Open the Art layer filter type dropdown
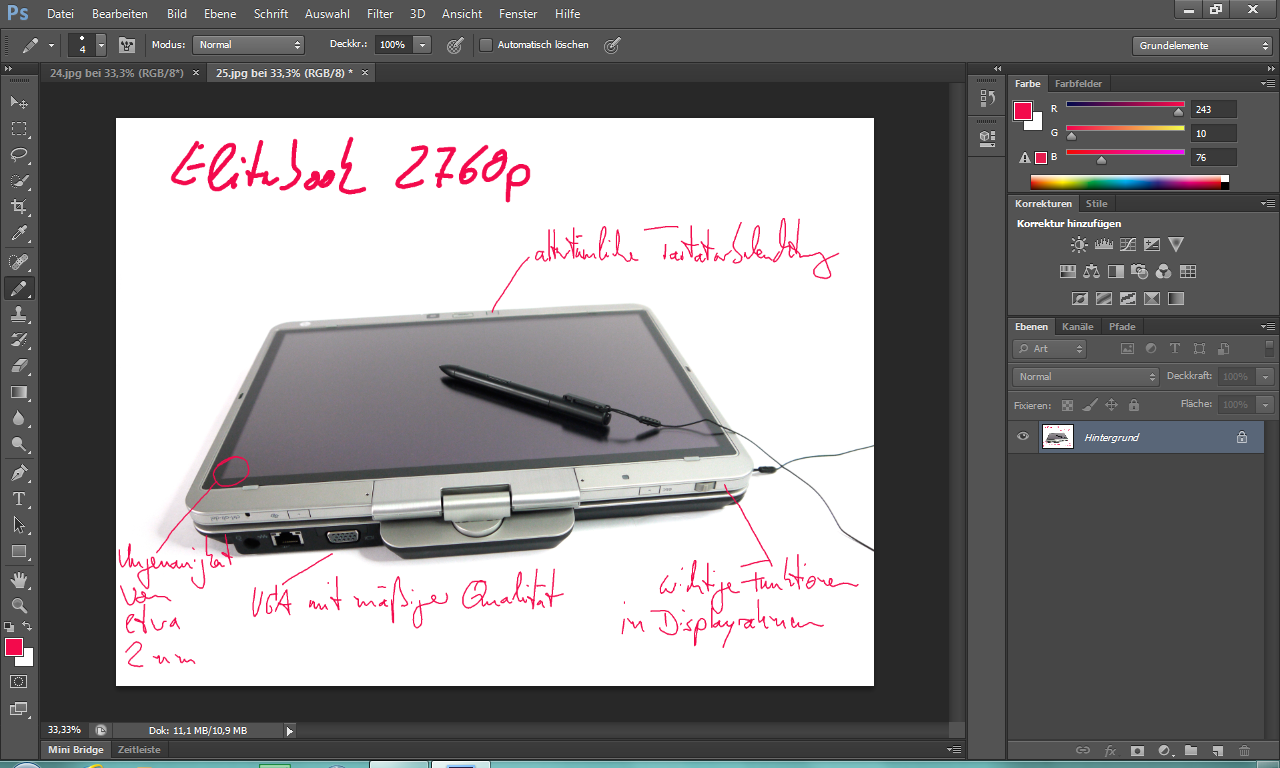The width and height of the screenshot is (1280, 768). tap(1049, 349)
